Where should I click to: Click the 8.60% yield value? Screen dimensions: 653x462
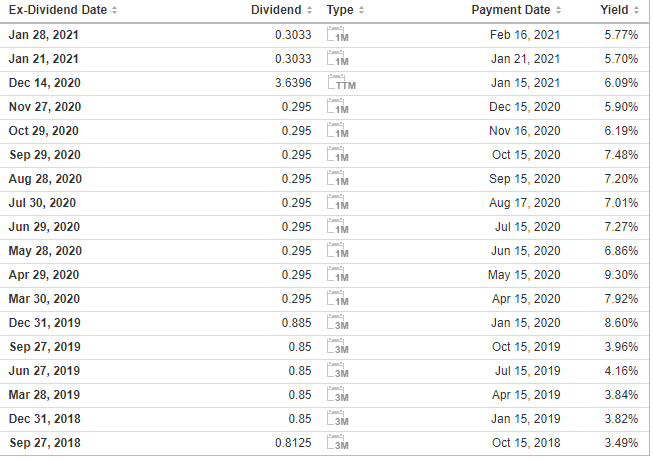pos(621,323)
